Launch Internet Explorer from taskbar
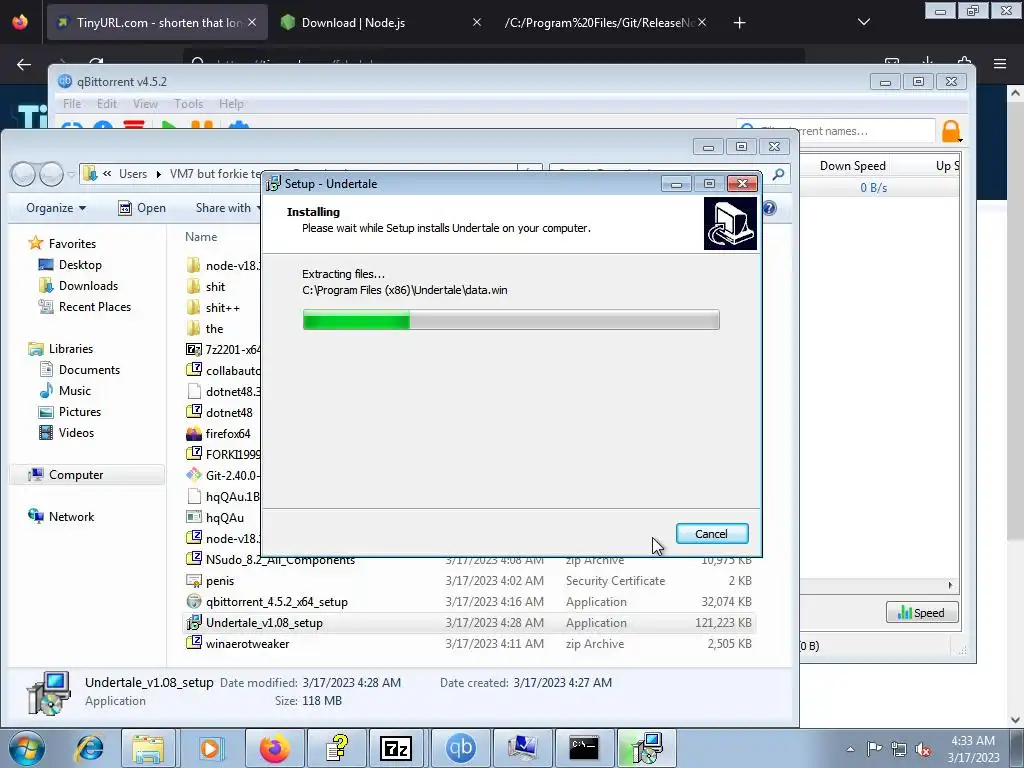This screenshot has height=768, width=1024. 89,748
